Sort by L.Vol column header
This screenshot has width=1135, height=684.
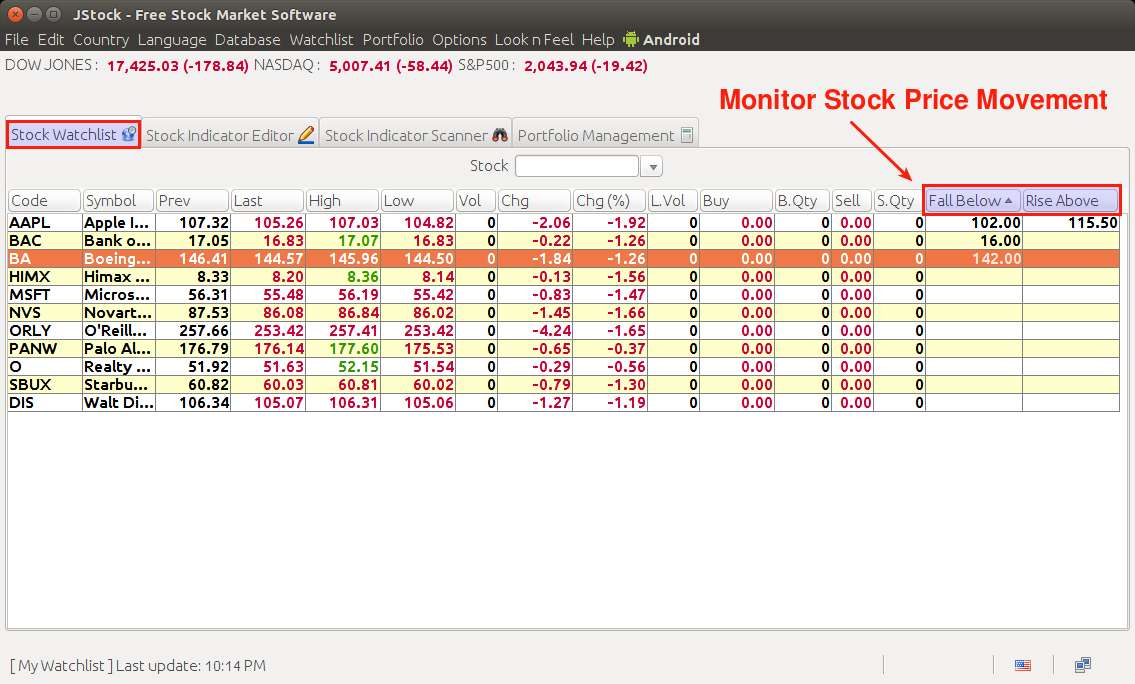pos(673,200)
